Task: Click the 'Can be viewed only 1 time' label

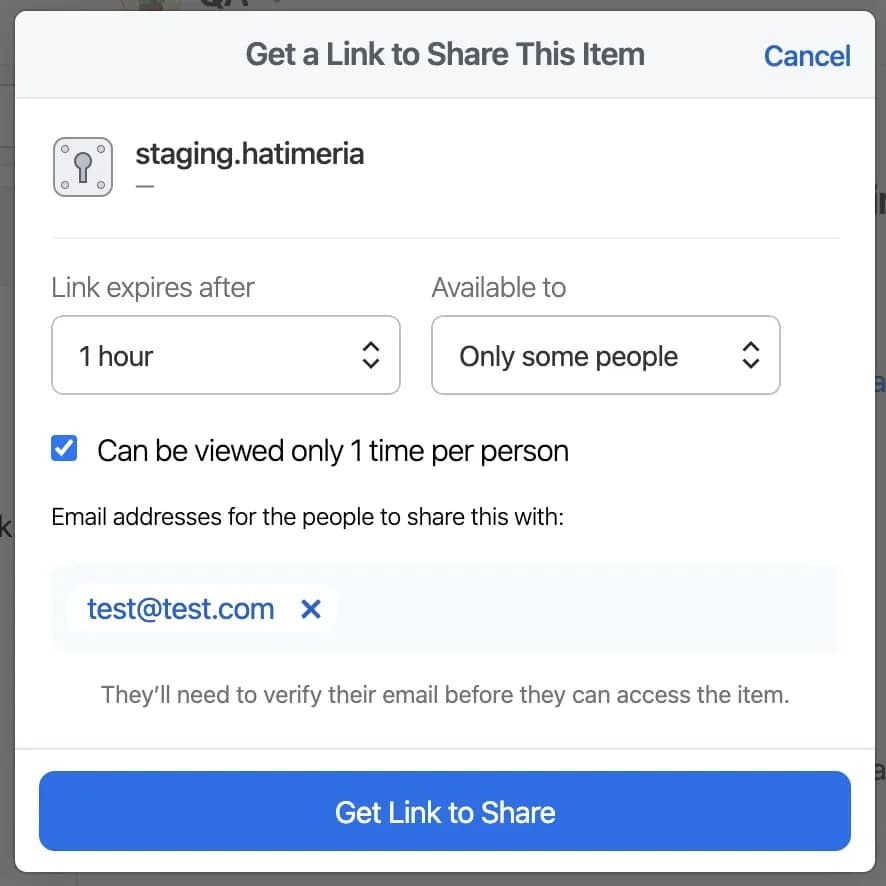Action: pyautogui.click(x=332, y=451)
